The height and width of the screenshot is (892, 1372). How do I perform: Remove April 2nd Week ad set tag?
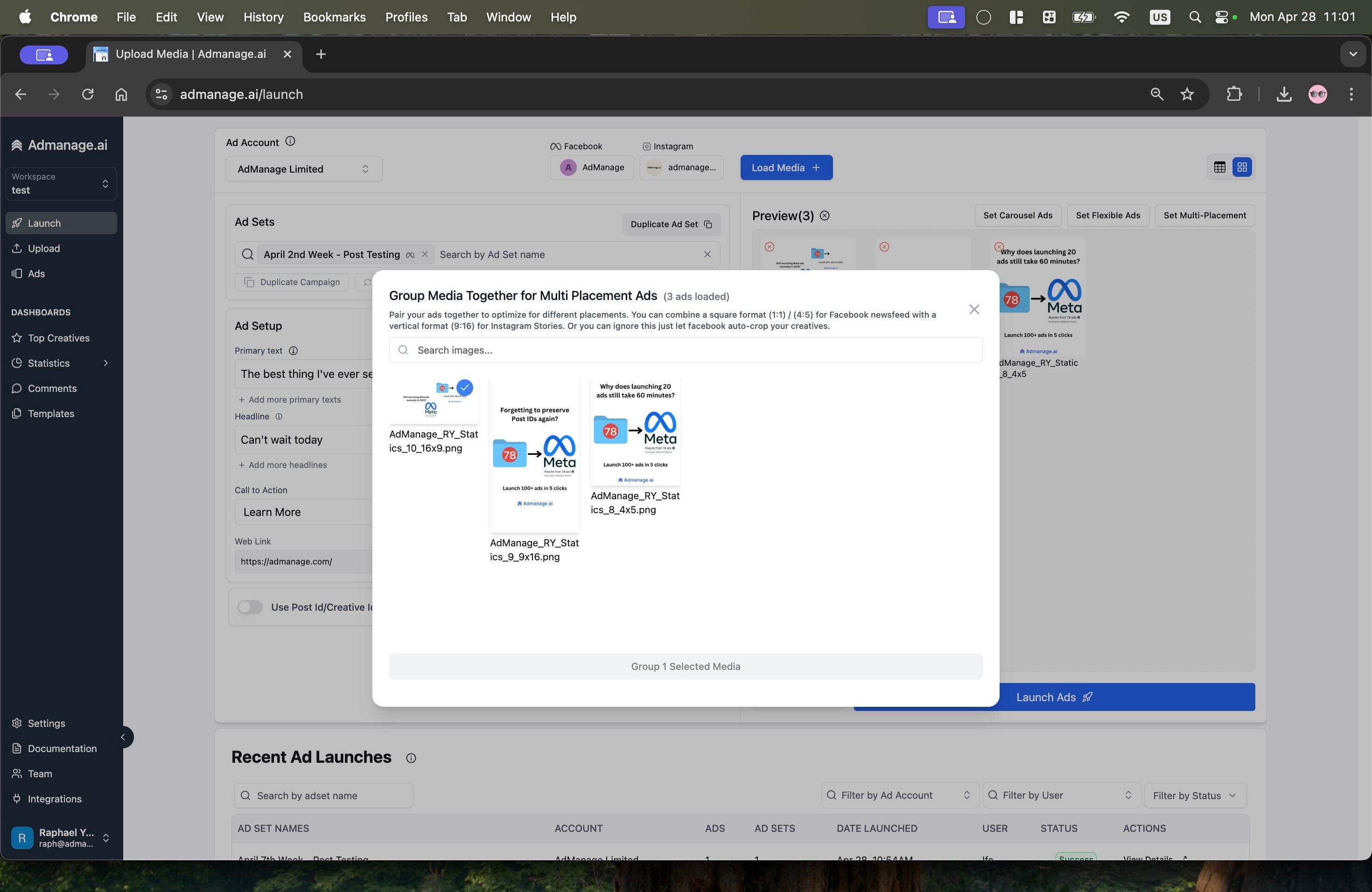coord(425,254)
